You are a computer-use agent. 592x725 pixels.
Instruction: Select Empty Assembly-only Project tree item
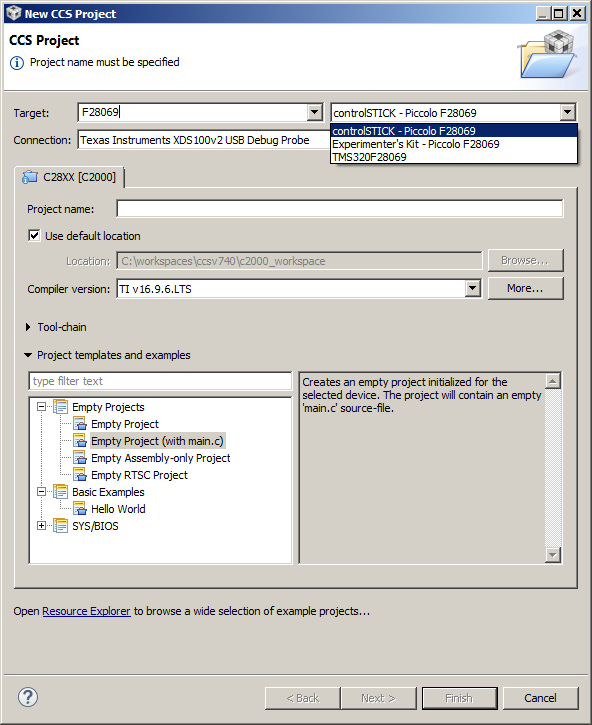click(160, 458)
